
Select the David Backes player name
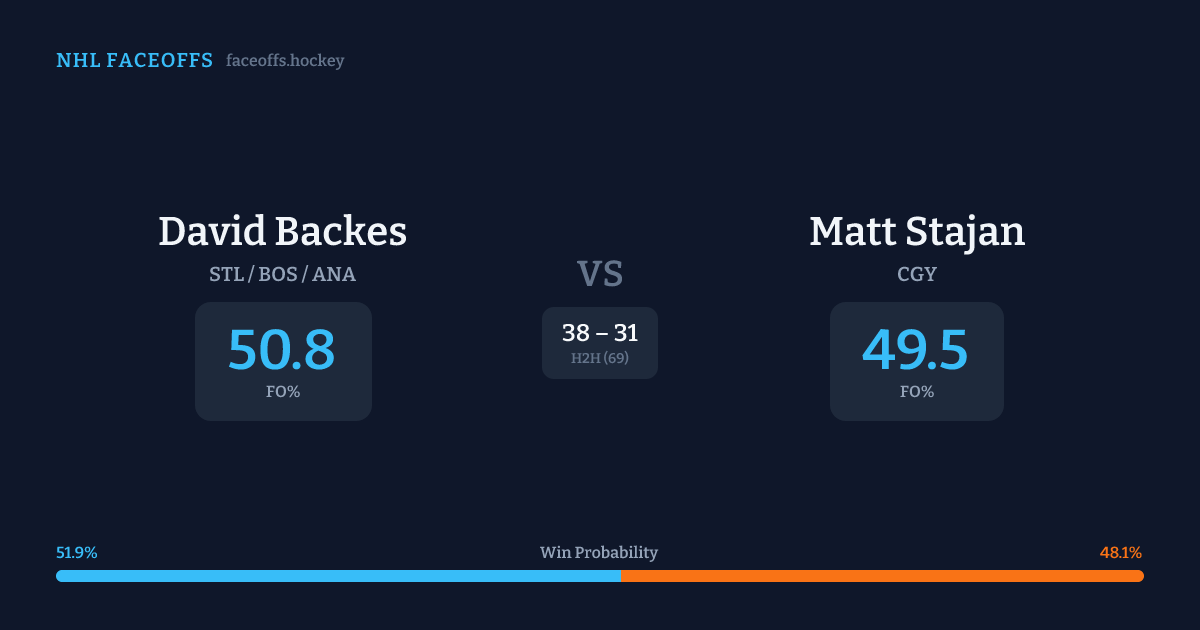pyautogui.click(x=283, y=232)
